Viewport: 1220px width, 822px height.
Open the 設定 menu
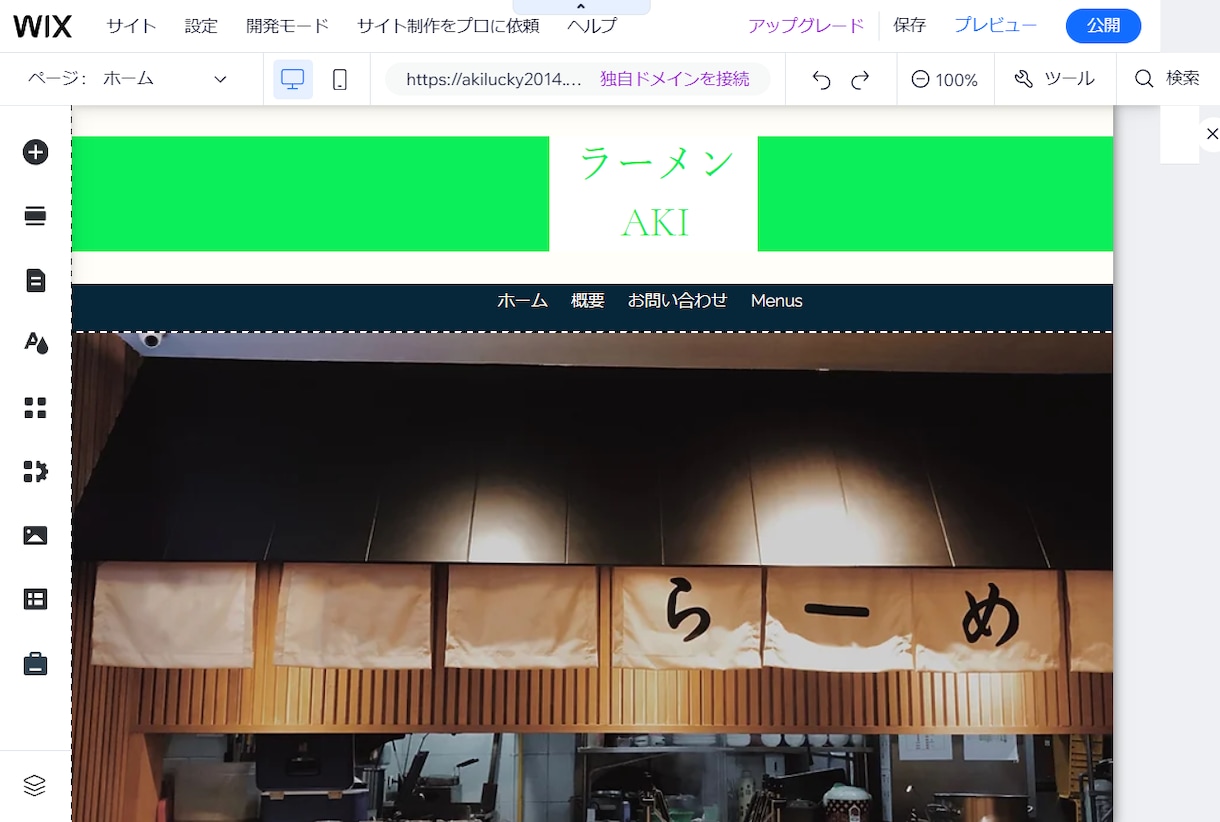coord(201,26)
